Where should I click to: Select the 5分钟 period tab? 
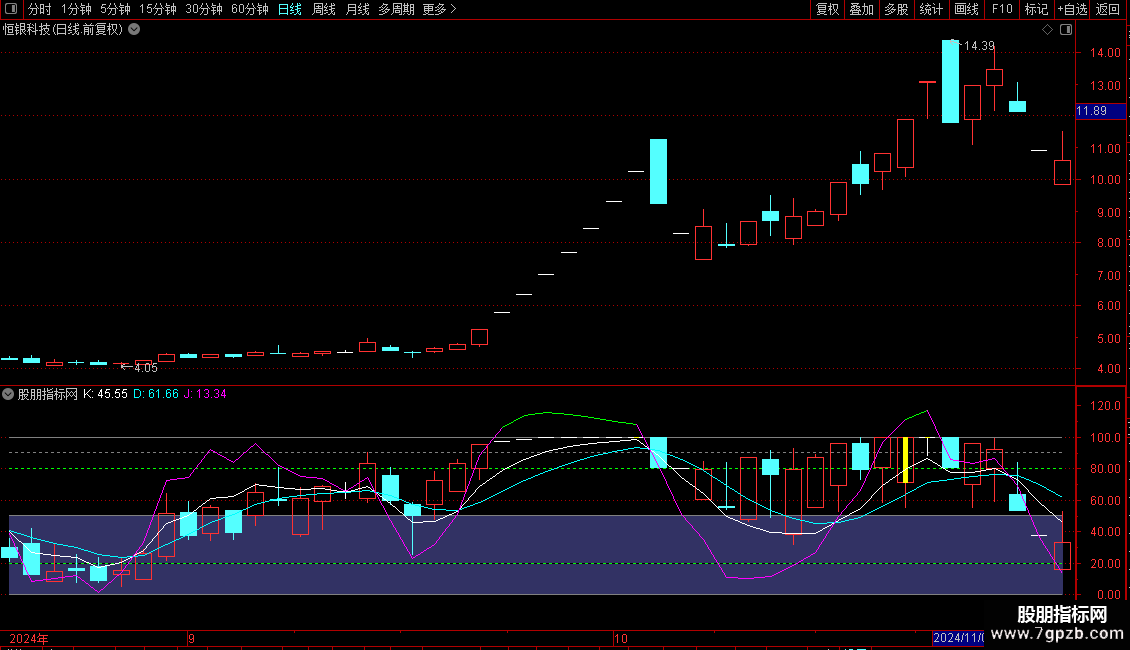(x=115, y=9)
